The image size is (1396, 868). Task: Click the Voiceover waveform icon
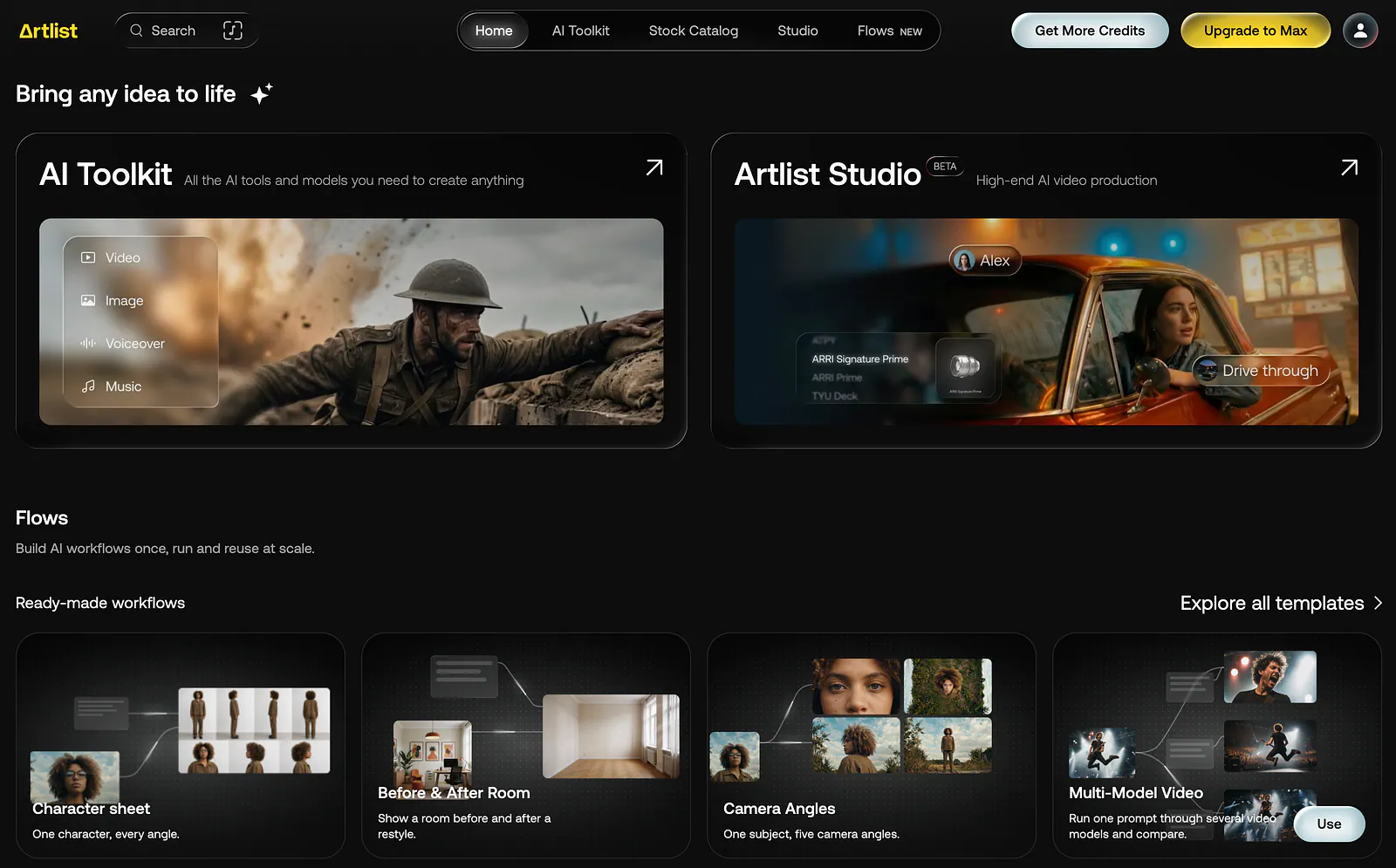click(88, 343)
